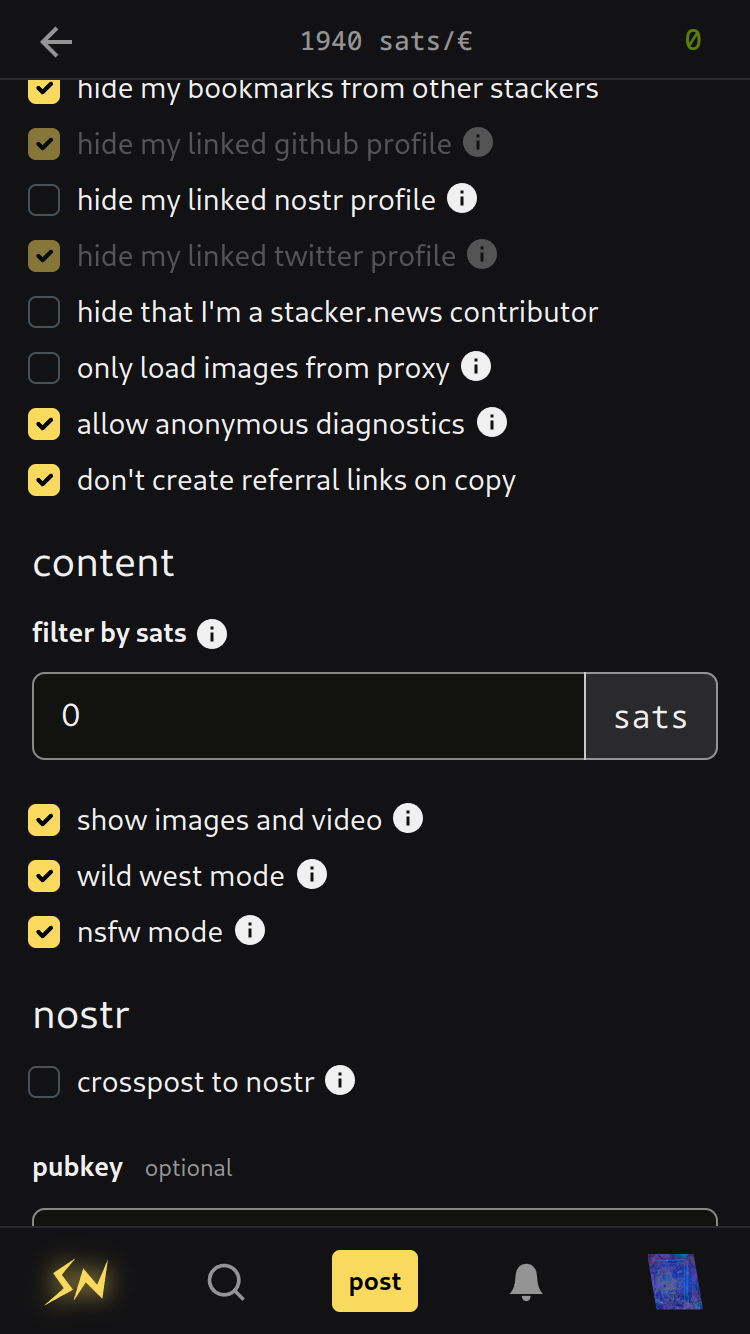The image size is (750, 1334).
Task: Click the sats/€ price ticker
Action: pos(386,41)
